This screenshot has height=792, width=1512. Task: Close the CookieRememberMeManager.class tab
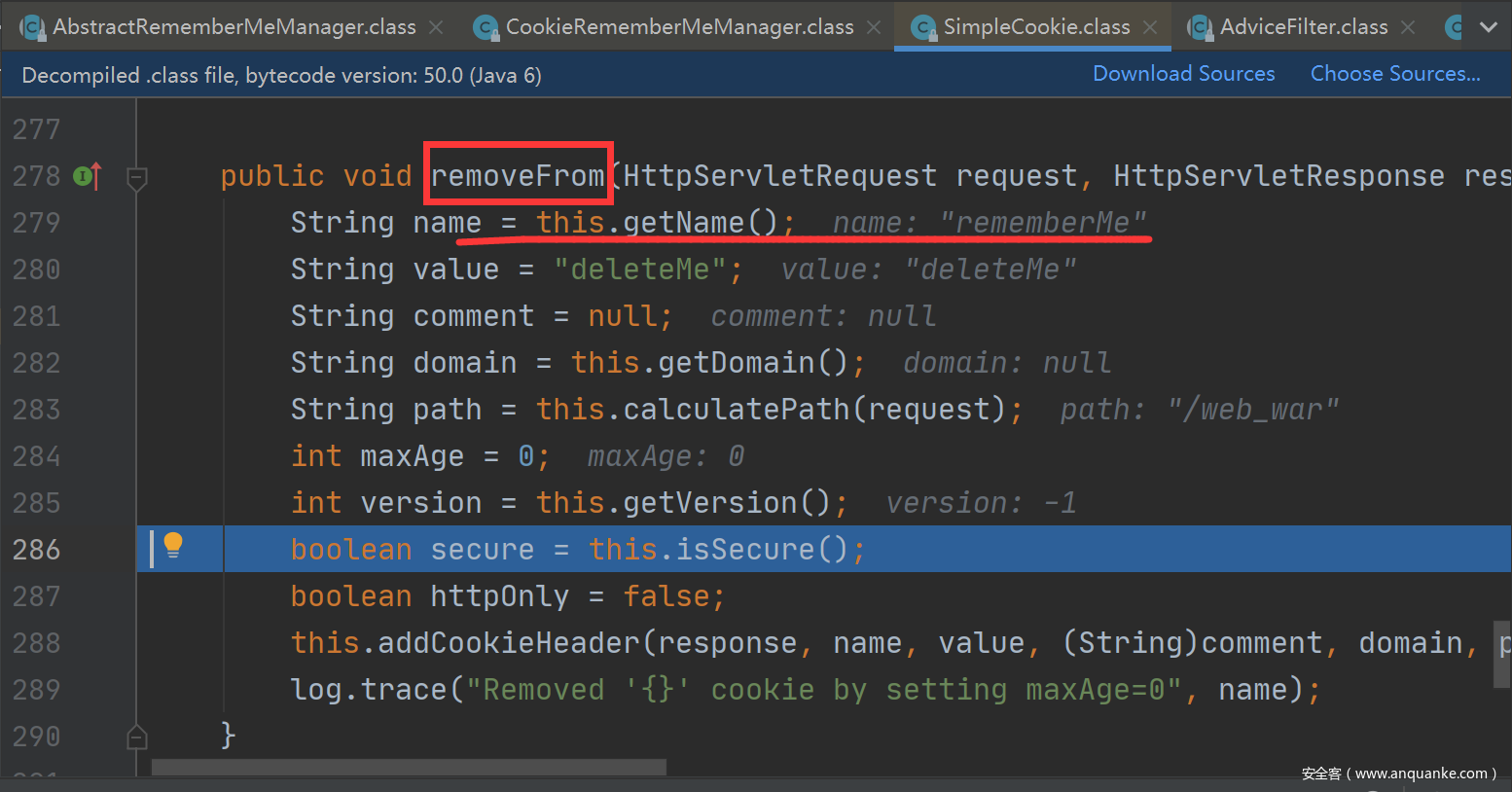point(874,27)
